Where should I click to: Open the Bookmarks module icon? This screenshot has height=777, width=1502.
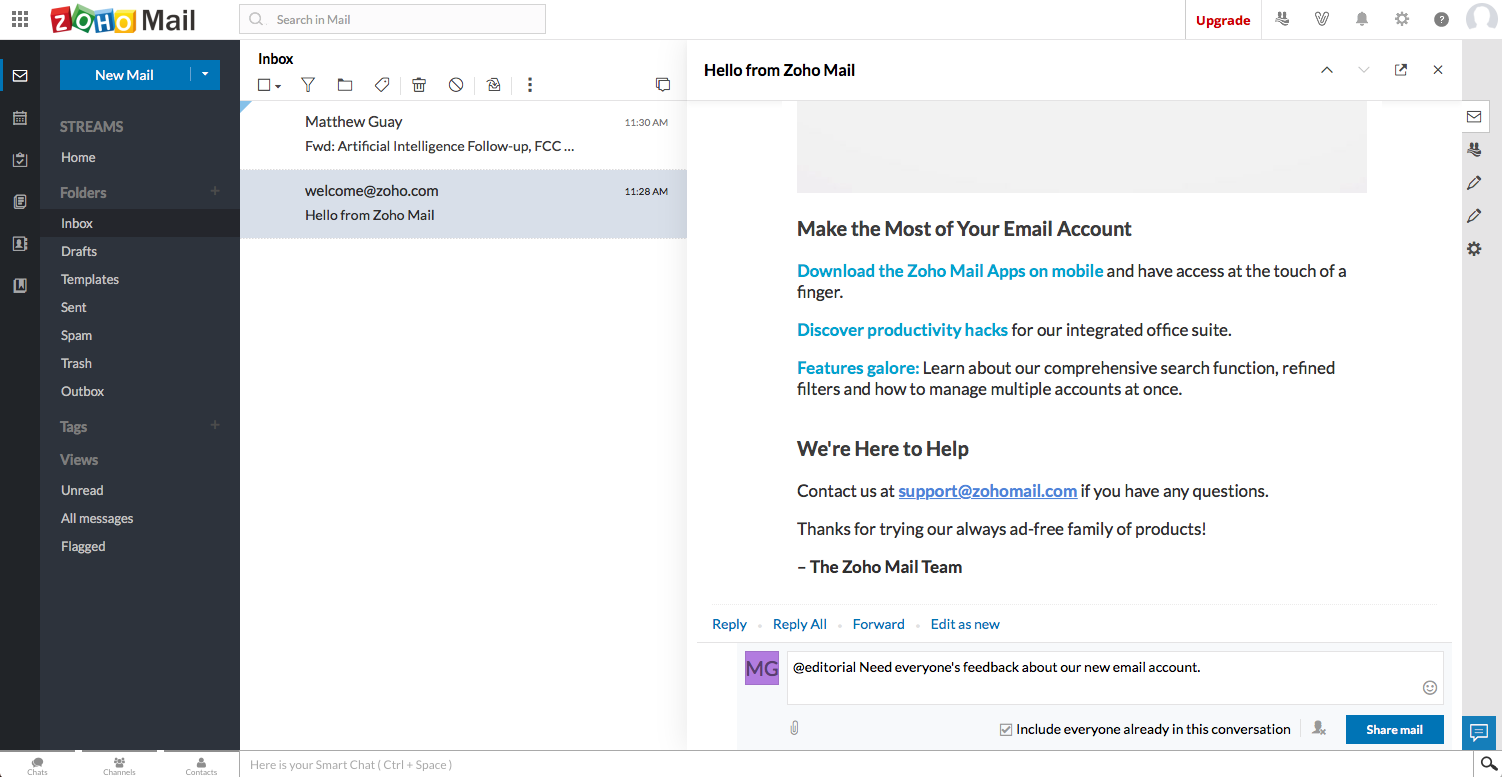(20, 286)
